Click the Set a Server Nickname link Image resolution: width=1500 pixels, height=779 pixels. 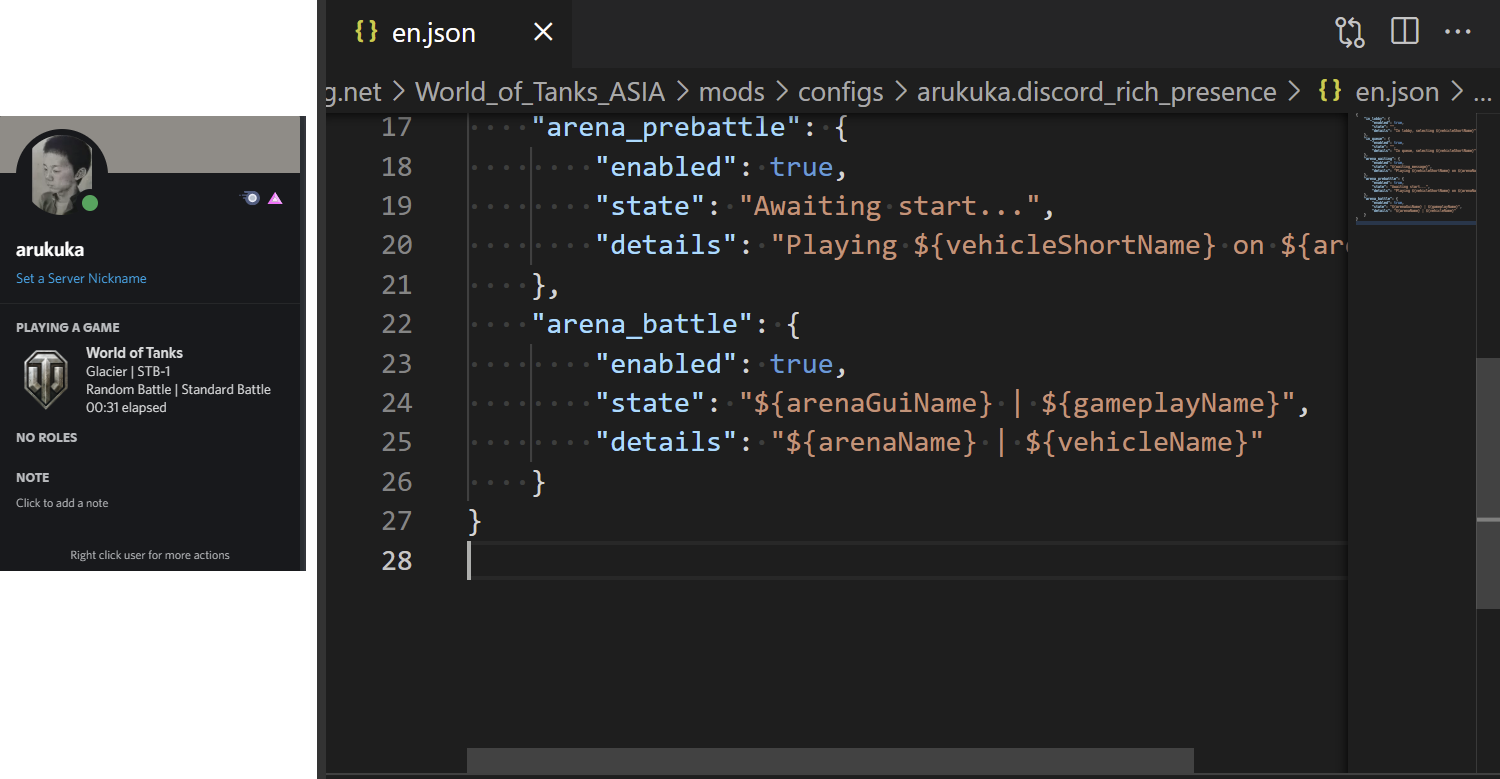(x=81, y=279)
